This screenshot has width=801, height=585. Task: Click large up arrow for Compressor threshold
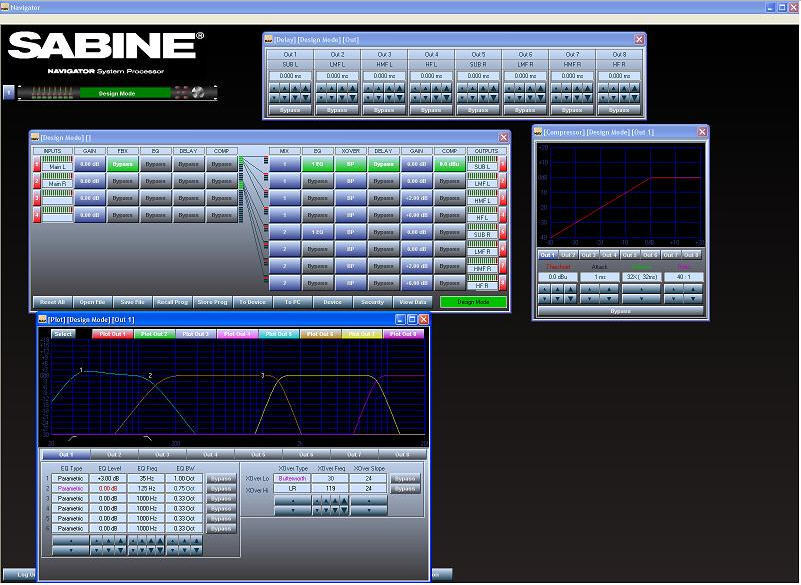pyautogui.click(x=570, y=289)
